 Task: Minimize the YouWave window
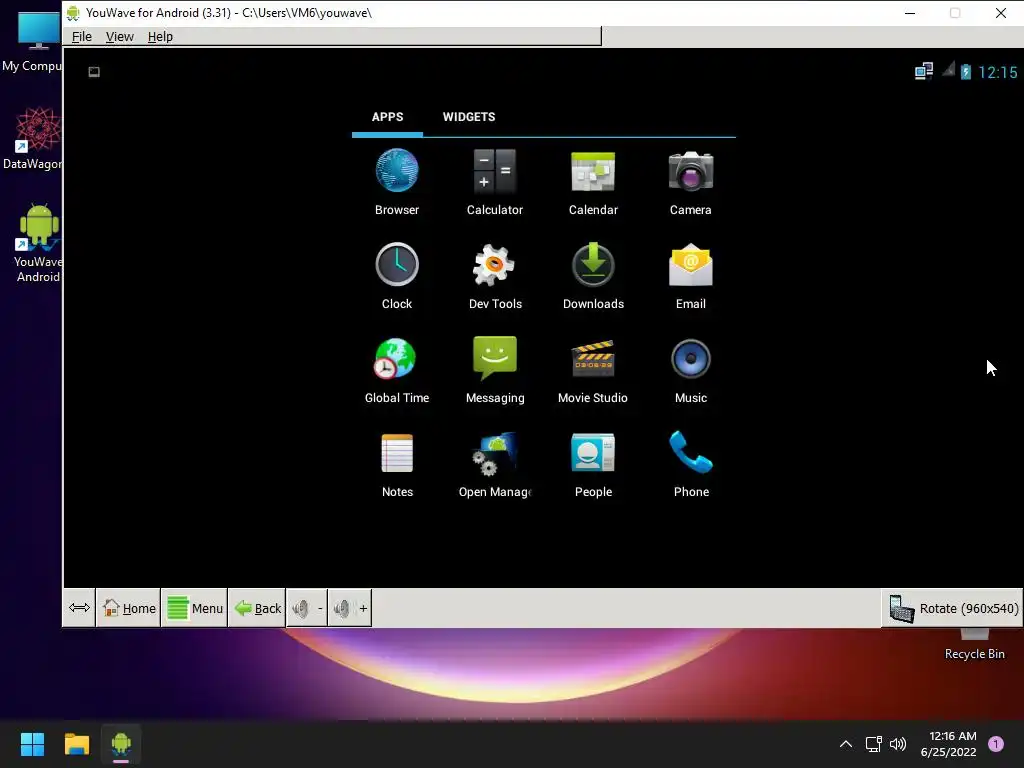pos(910,13)
